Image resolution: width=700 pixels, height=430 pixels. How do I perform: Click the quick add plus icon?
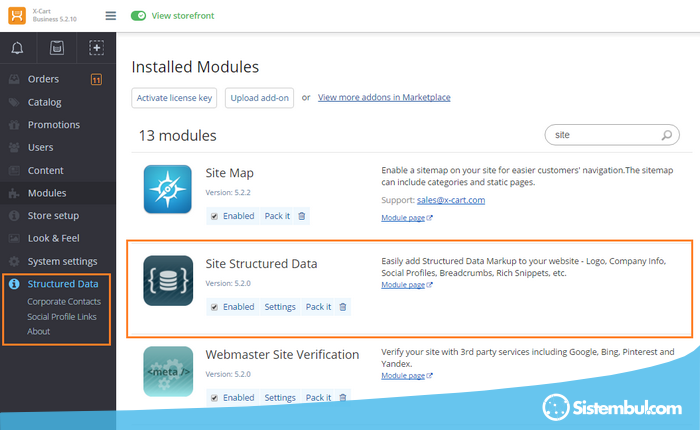click(96, 48)
